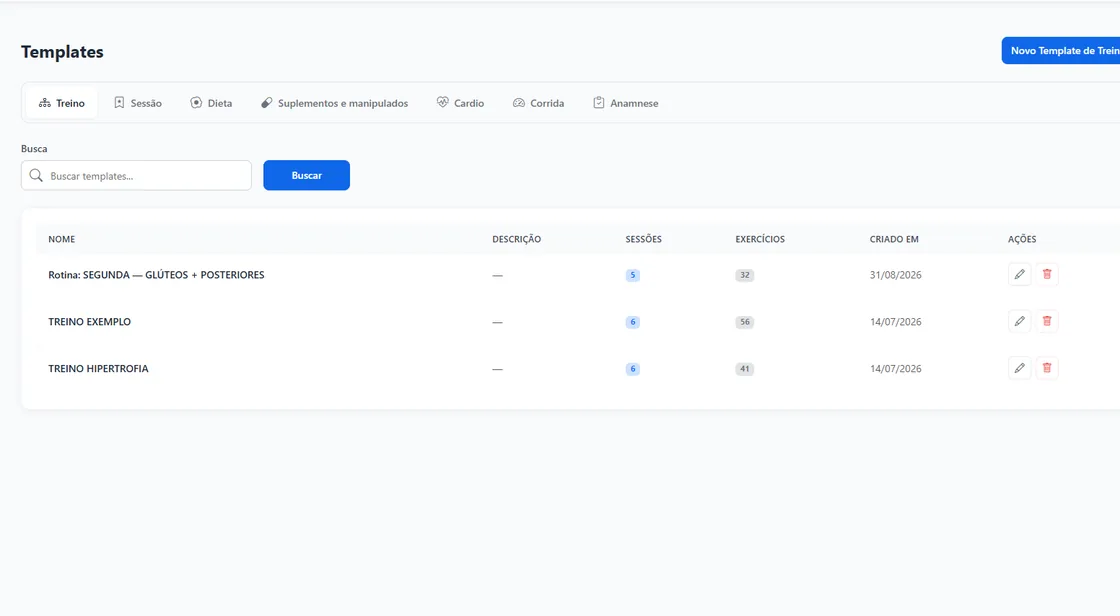Click the magnifier icon in search box
1120x616 pixels.
click(x=36, y=175)
